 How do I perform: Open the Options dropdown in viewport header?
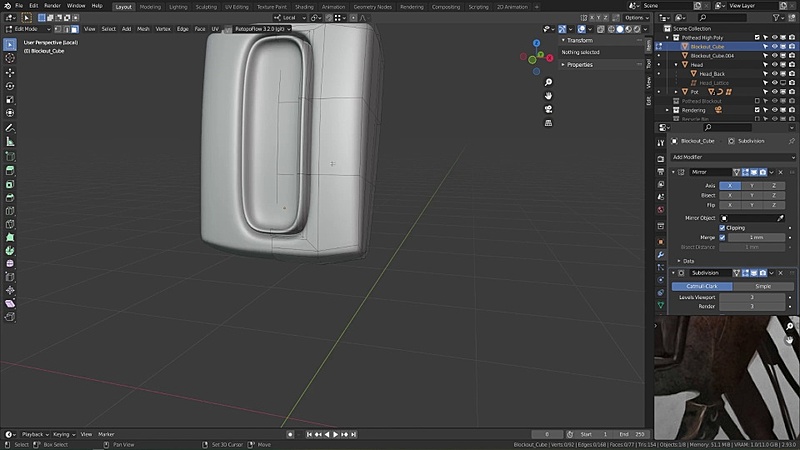click(637, 18)
